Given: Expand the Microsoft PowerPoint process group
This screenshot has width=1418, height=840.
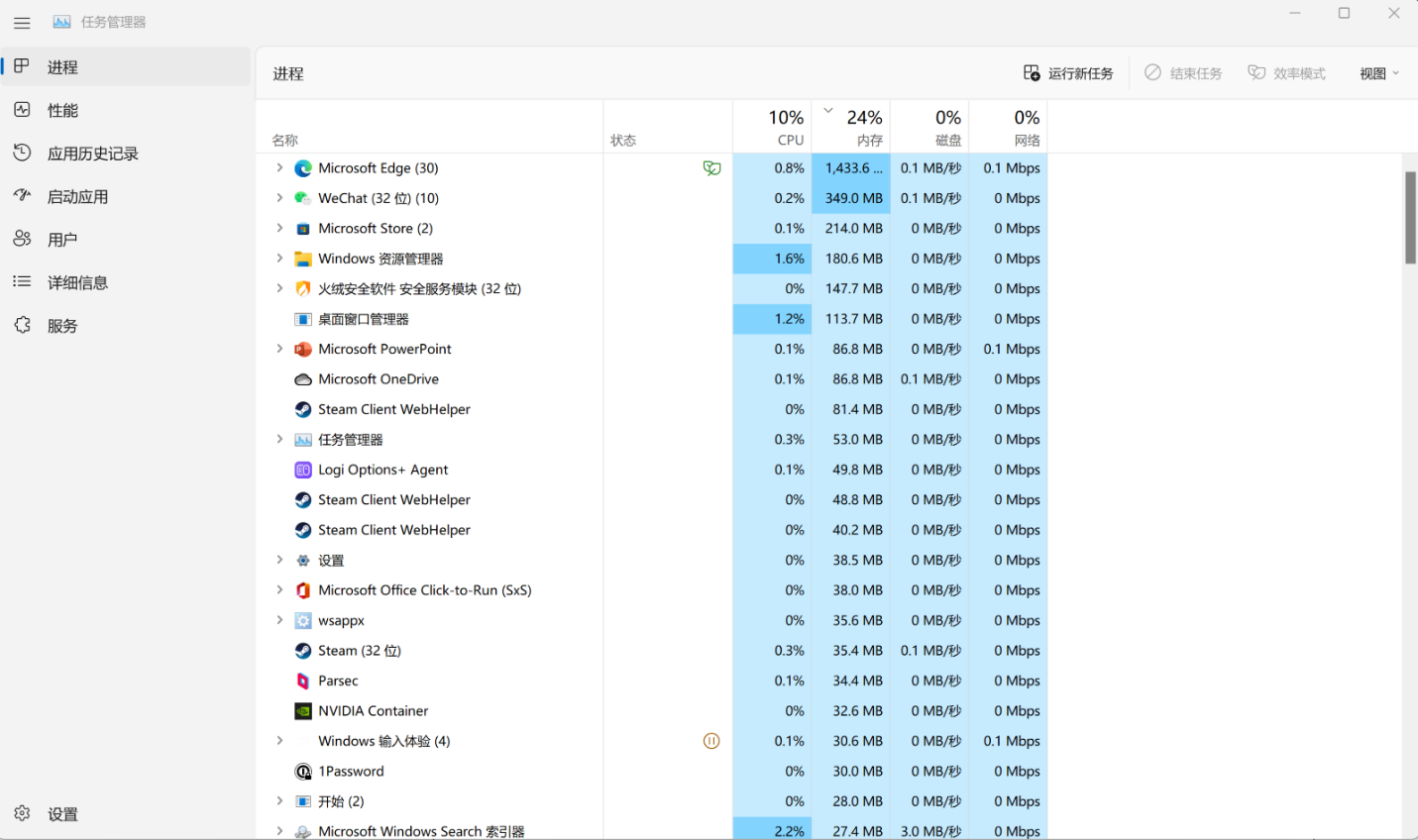Looking at the screenshot, I should pyautogui.click(x=279, y=349).
